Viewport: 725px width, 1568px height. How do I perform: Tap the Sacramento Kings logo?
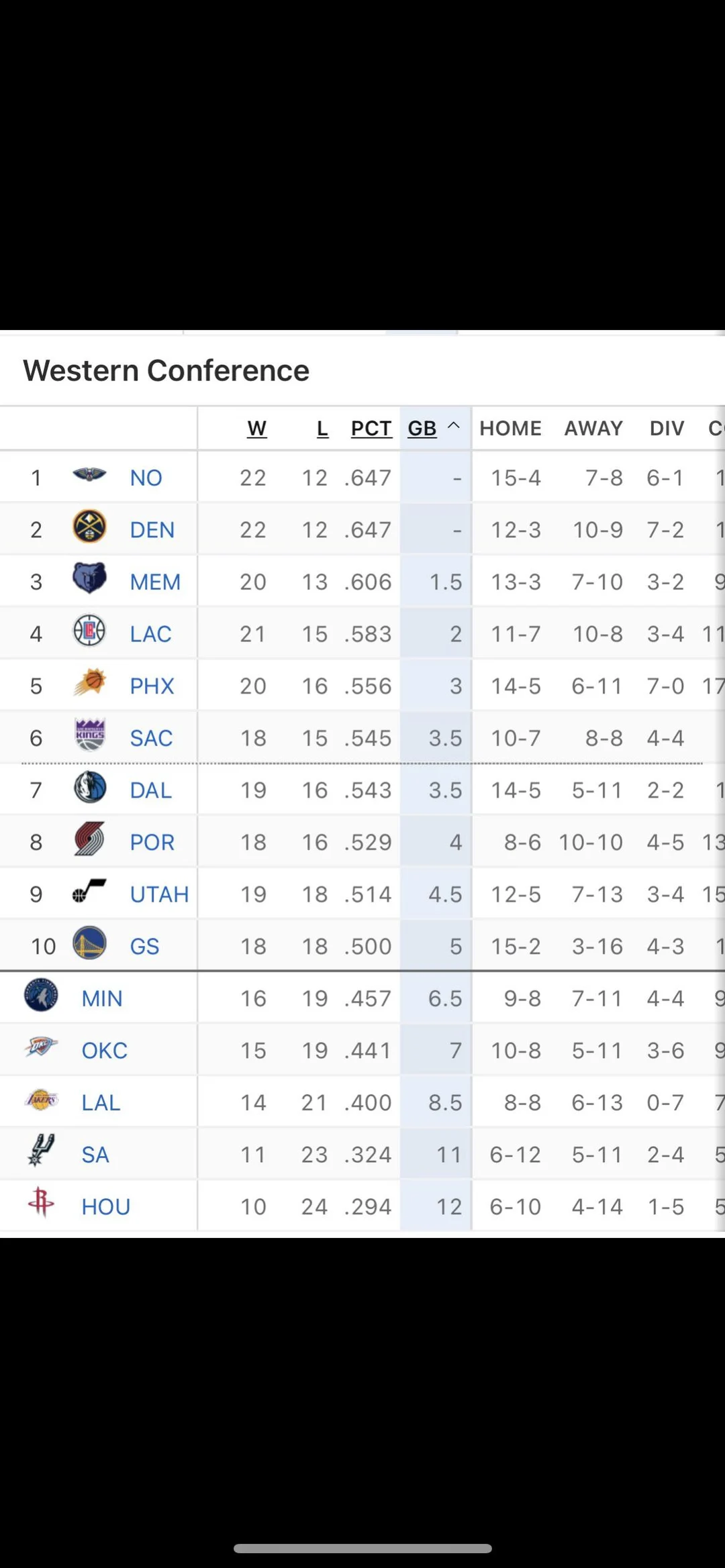point(89,735)
